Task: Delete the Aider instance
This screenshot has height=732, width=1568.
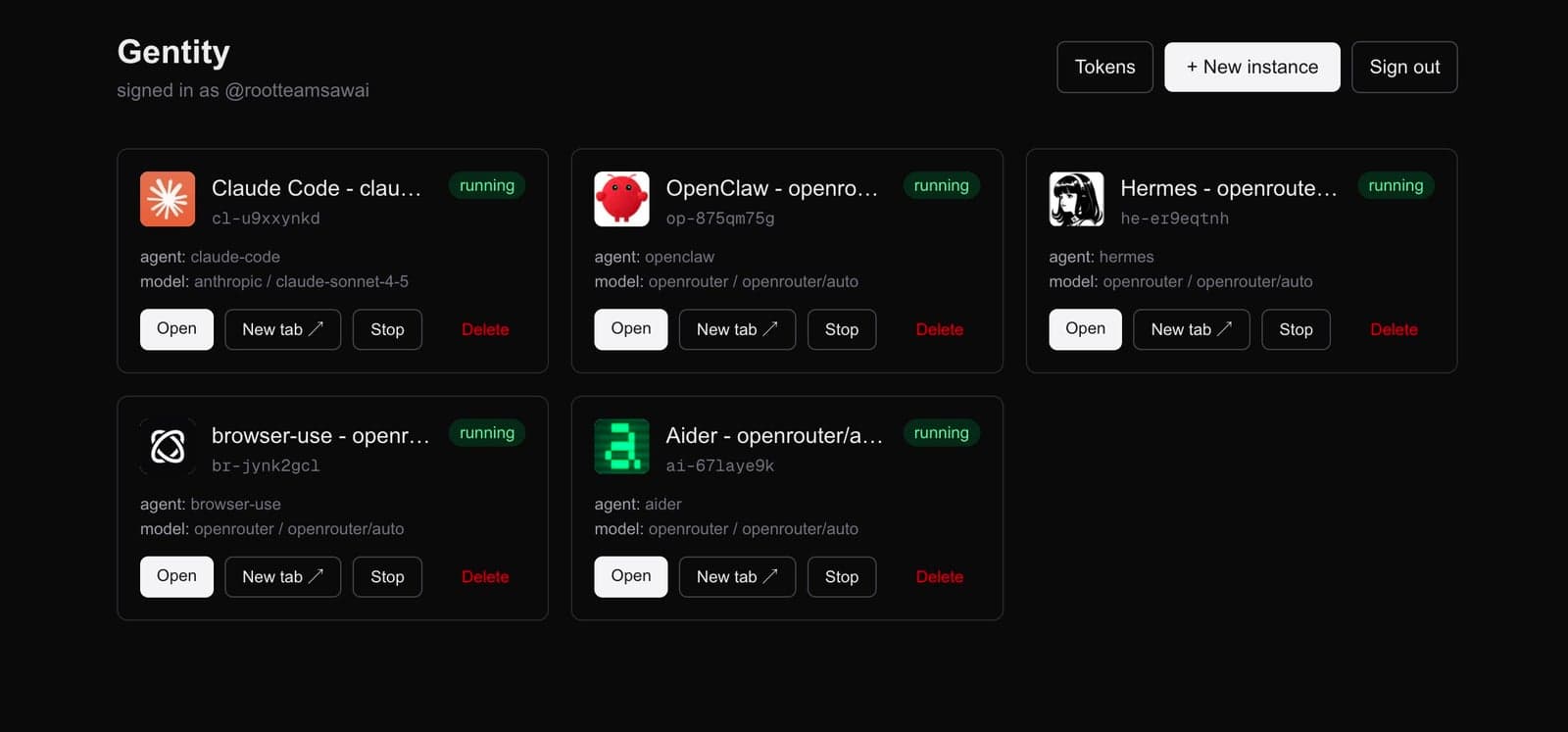Action: (940, 576)
